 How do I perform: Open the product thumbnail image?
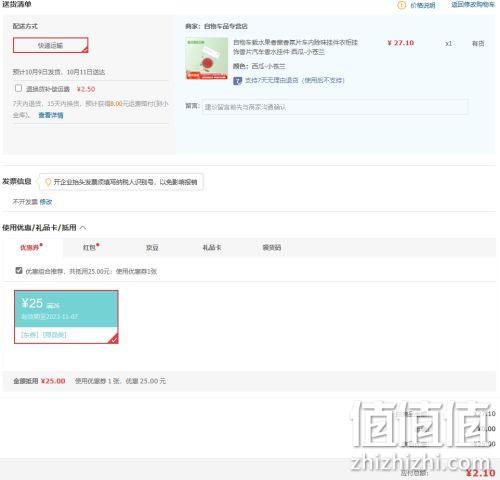206,58
